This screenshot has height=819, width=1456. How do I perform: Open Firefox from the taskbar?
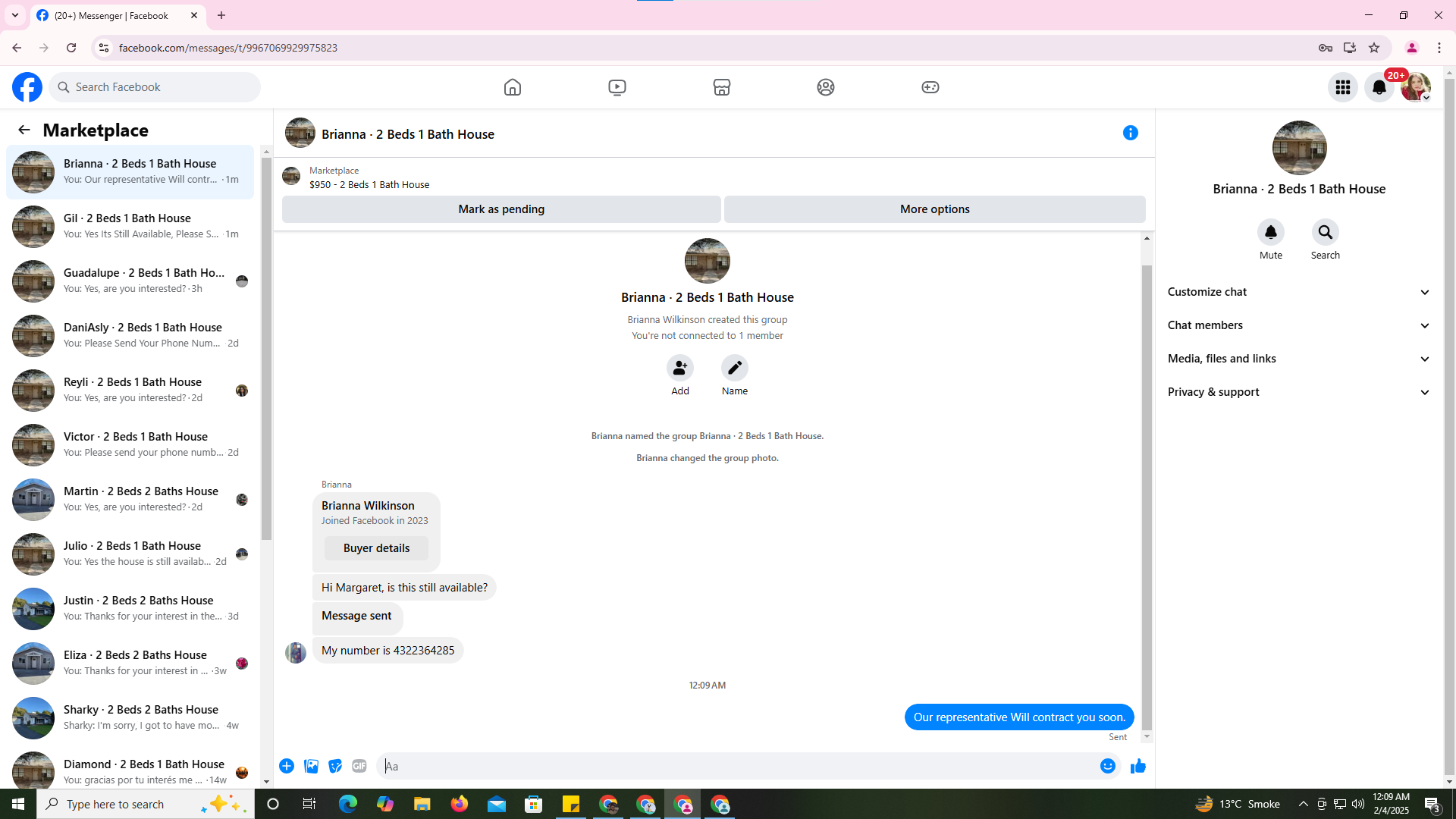pos(460,805)
